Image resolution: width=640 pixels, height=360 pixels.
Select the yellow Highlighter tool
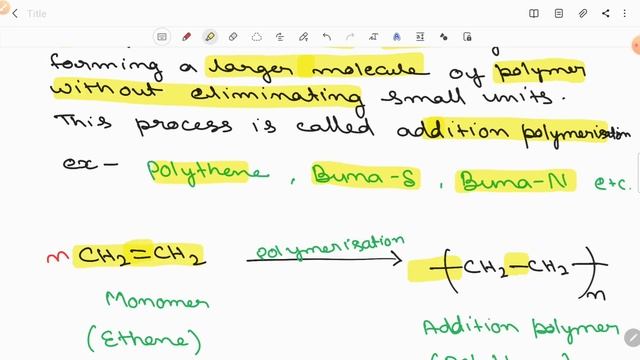tap(210, 37)
